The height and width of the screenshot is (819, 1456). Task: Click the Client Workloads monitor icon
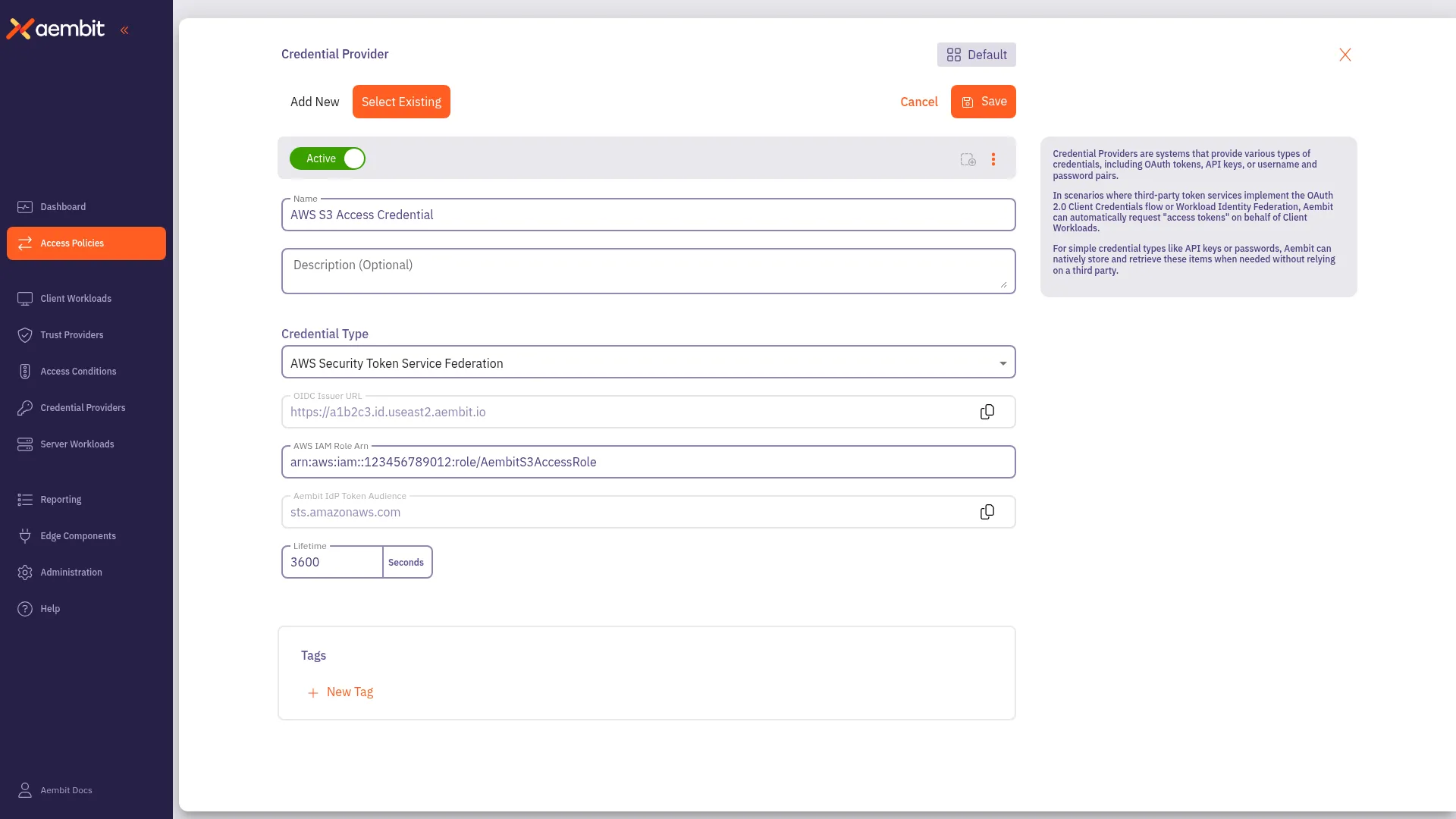click(x=25, y=299)
